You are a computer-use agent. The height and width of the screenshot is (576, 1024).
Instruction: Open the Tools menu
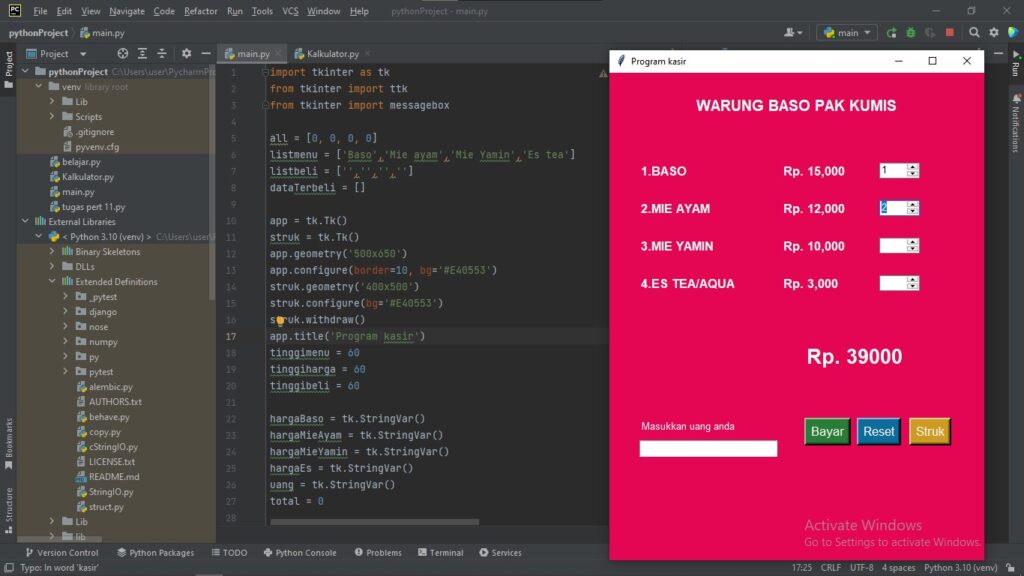[x=262, y=11]
